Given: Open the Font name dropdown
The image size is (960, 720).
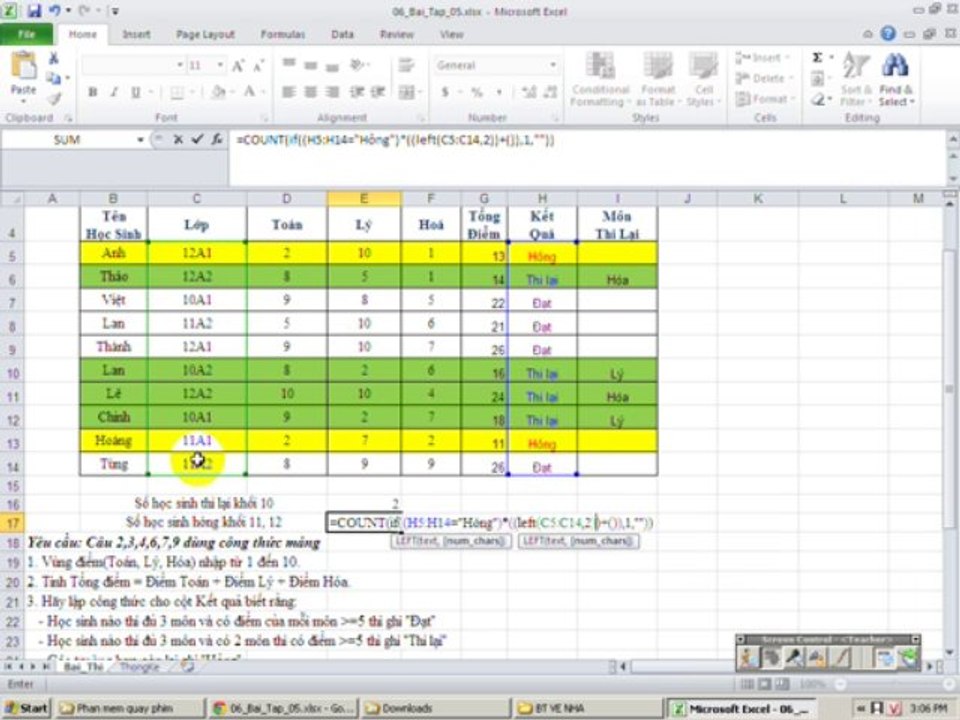Looking at the screenshot, I should click(180, 66).
